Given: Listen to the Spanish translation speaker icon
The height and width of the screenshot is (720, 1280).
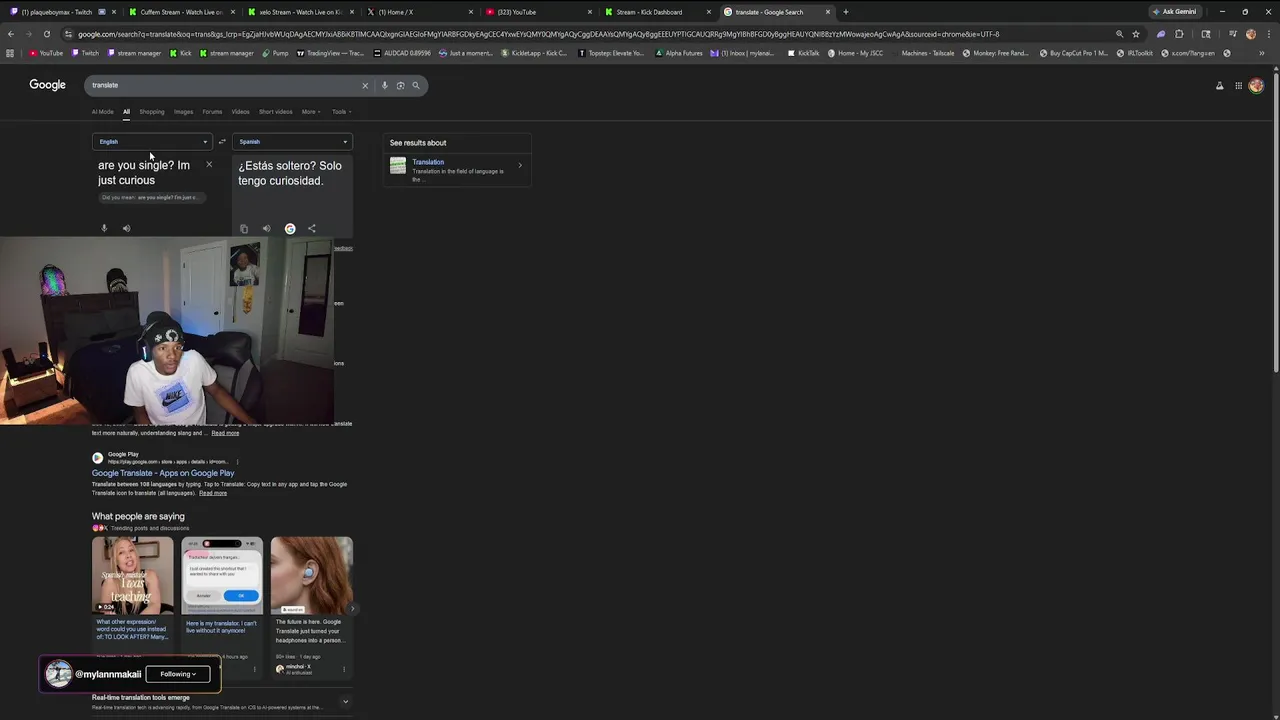Looking at the screenshot, I should point(266,228).
